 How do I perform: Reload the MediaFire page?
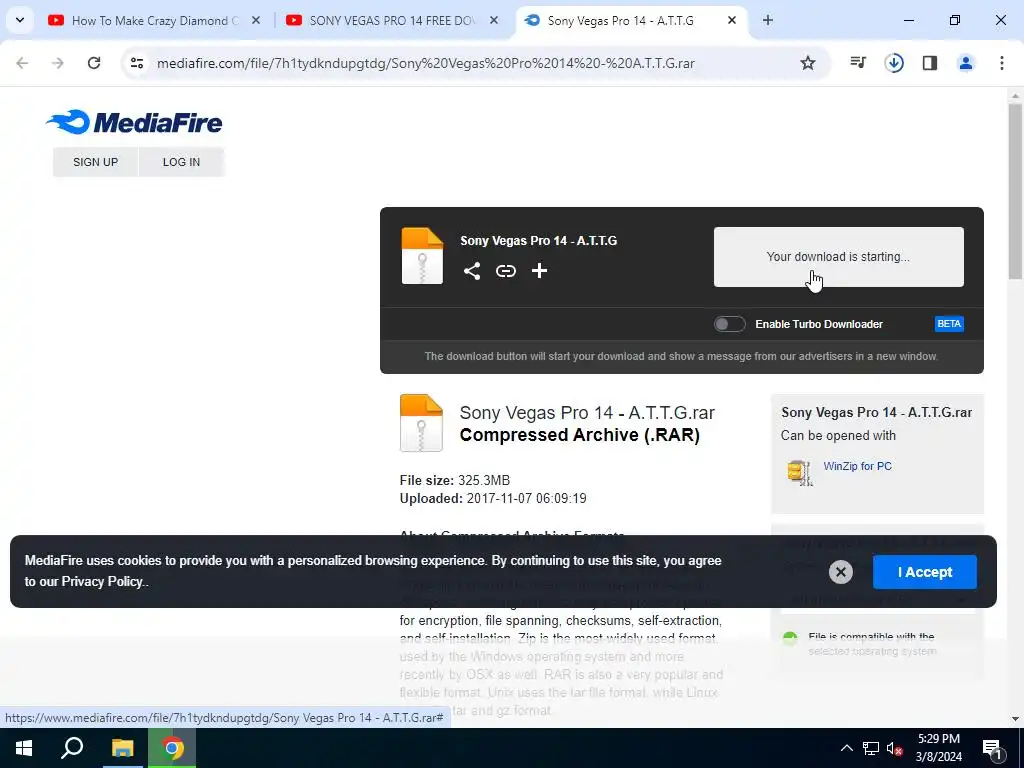click(x=94, y=63)
